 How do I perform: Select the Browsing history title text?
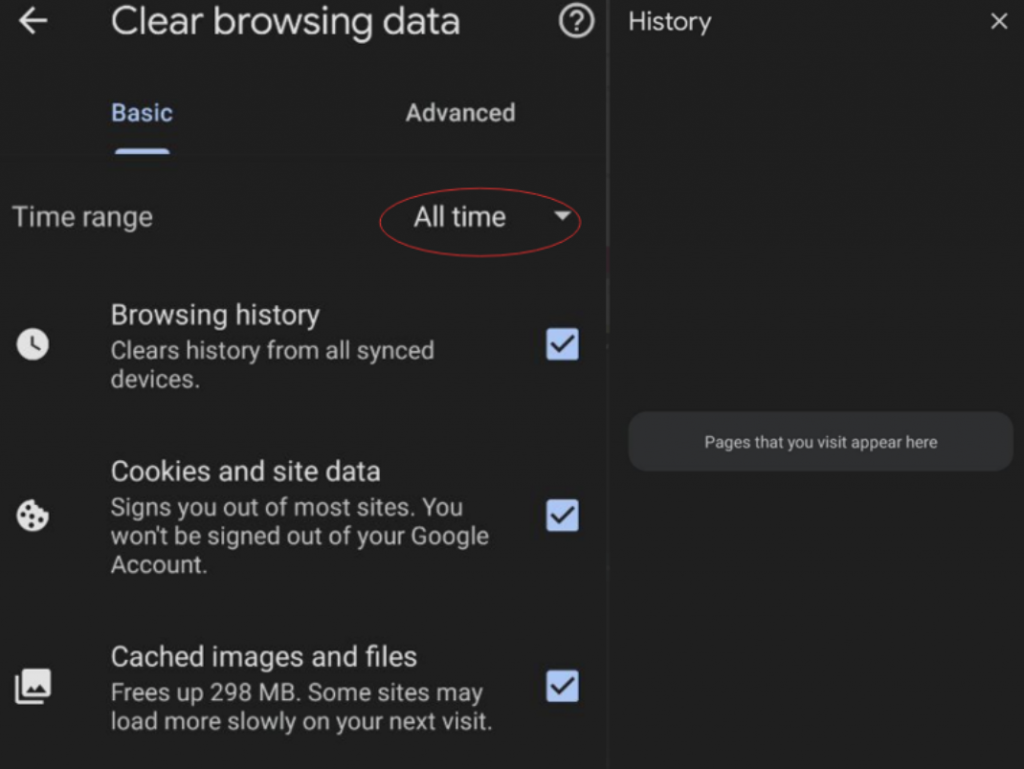pos(215,315)
